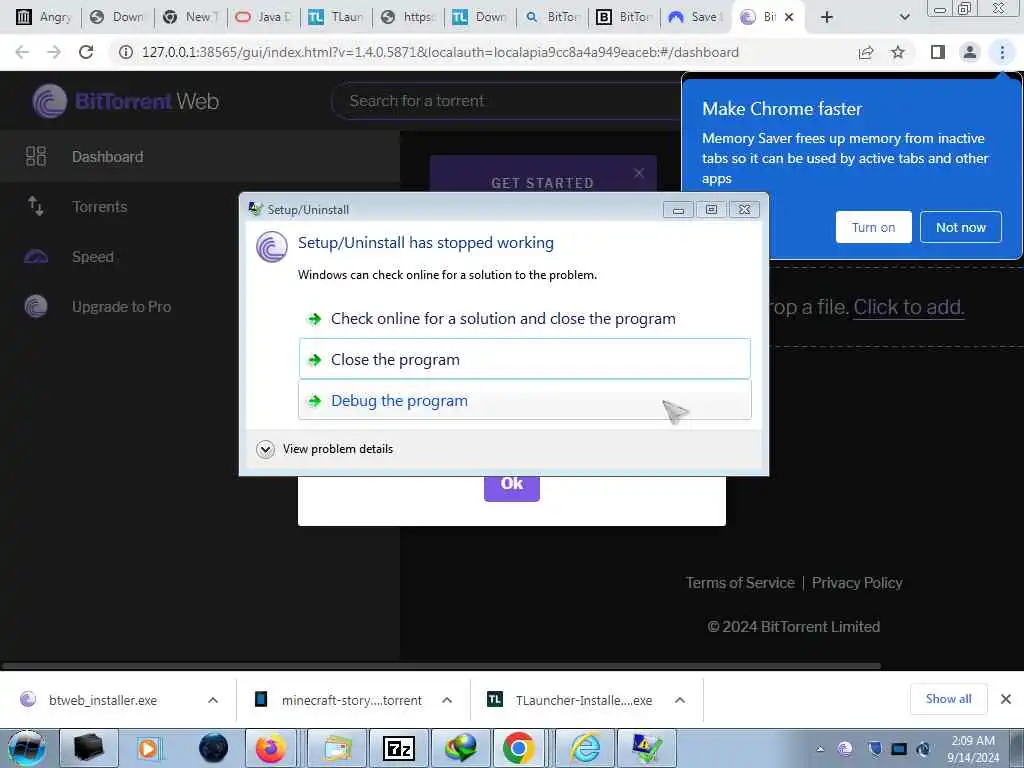The image size is (1024, 768).
Task: Choose Debug the program option
Action: click(x=524, y=400)
